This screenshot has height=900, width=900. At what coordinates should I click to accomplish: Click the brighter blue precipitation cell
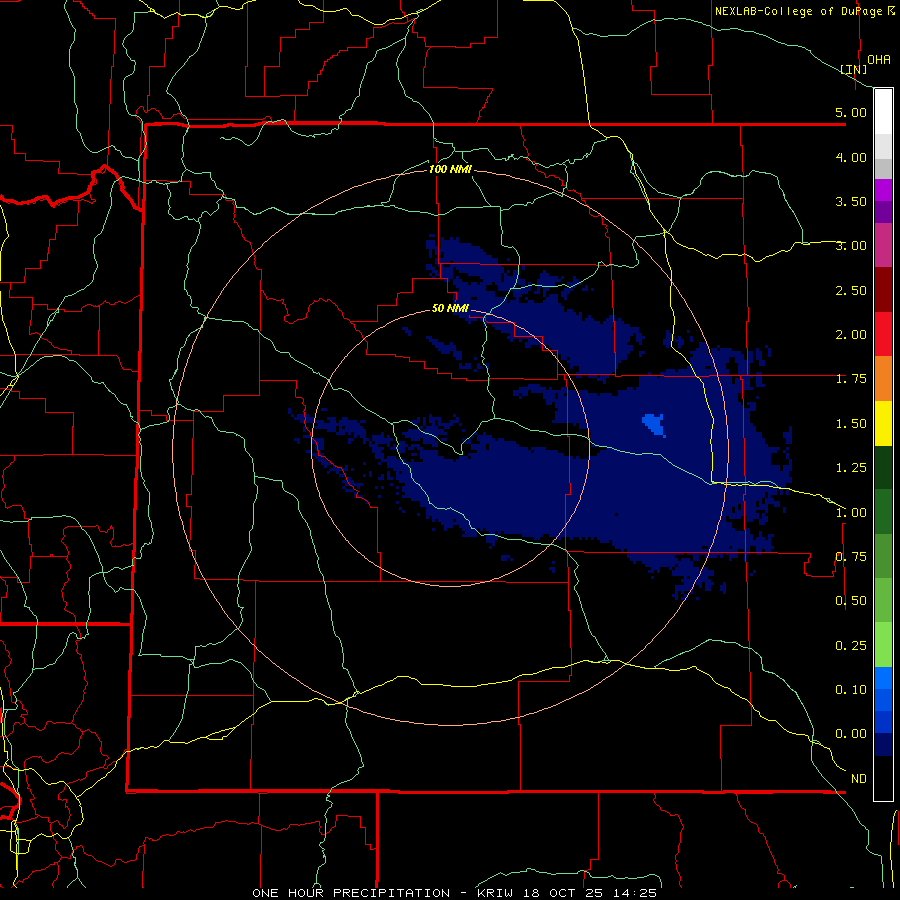654,425
